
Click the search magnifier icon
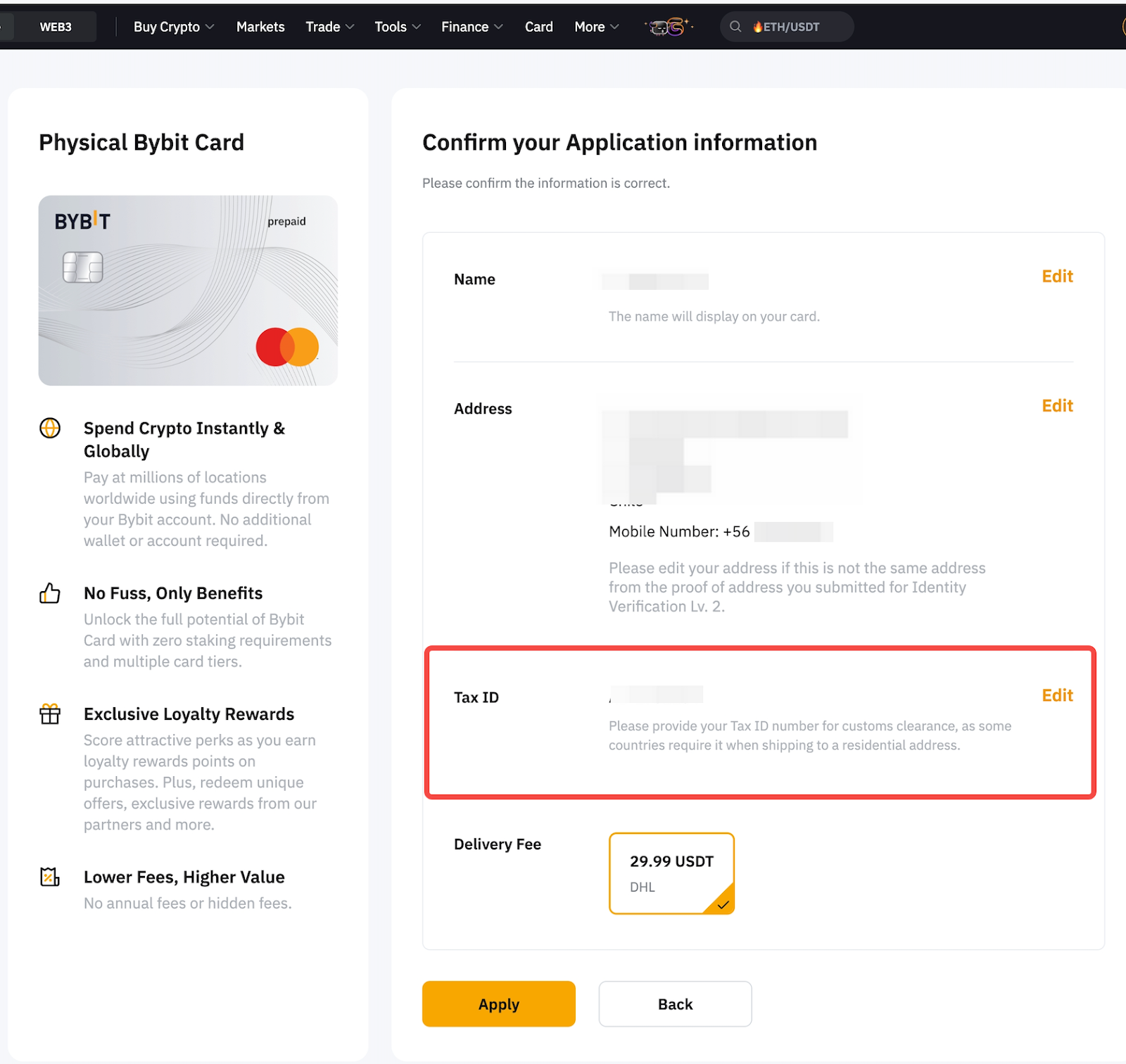[x=735, y=27]
